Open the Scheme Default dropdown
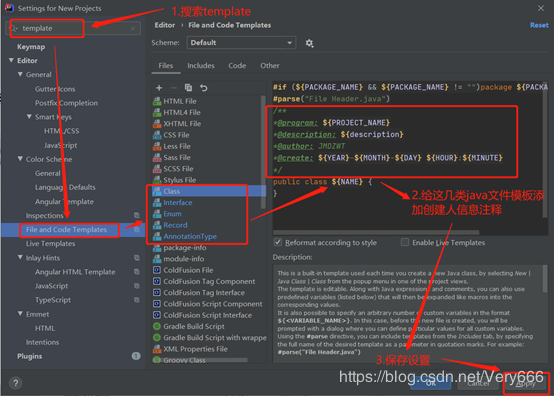554x396 pixels. coord(241,43)
